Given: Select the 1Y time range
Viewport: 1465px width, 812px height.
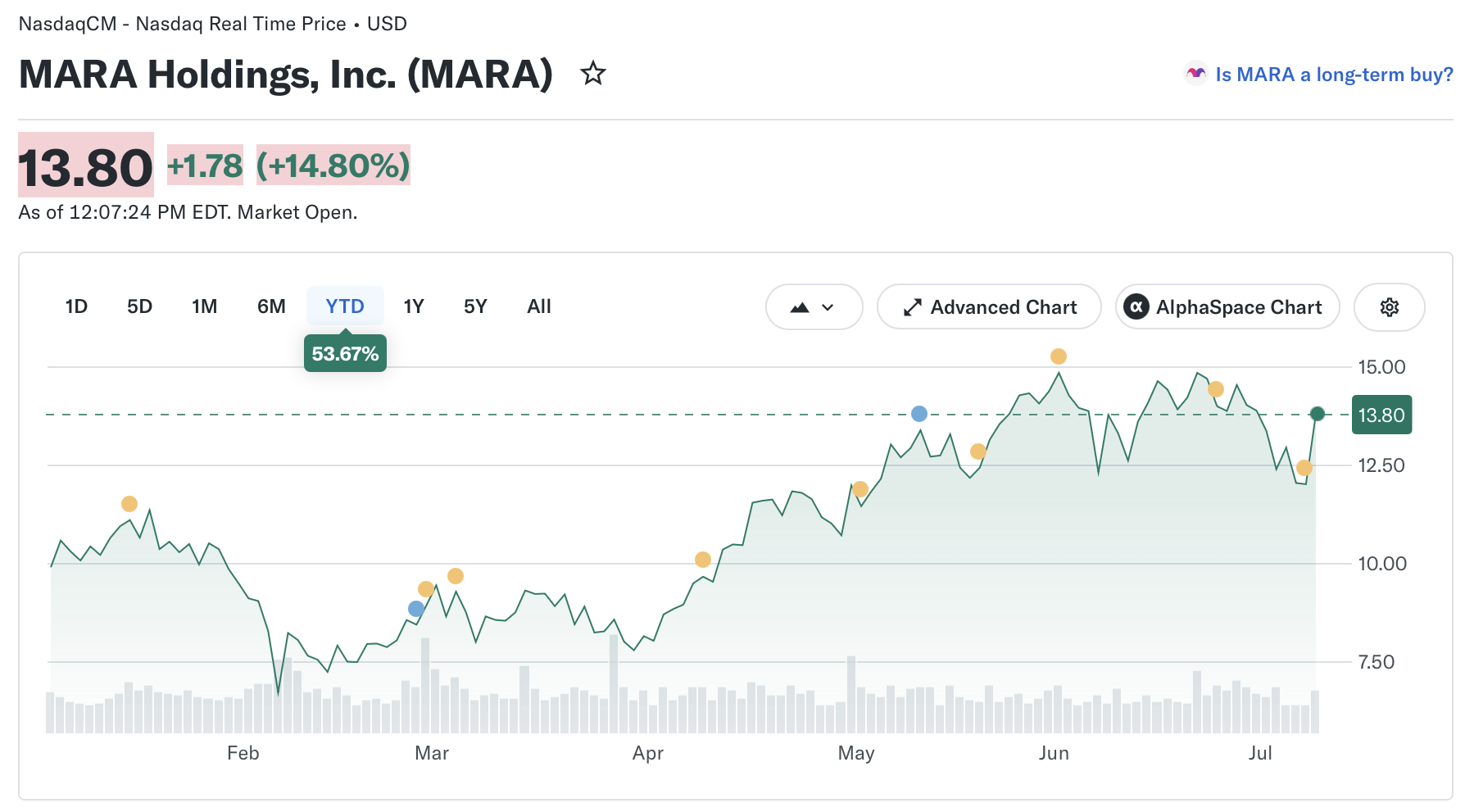Looking at the screenshot, I should coord(414,306).
